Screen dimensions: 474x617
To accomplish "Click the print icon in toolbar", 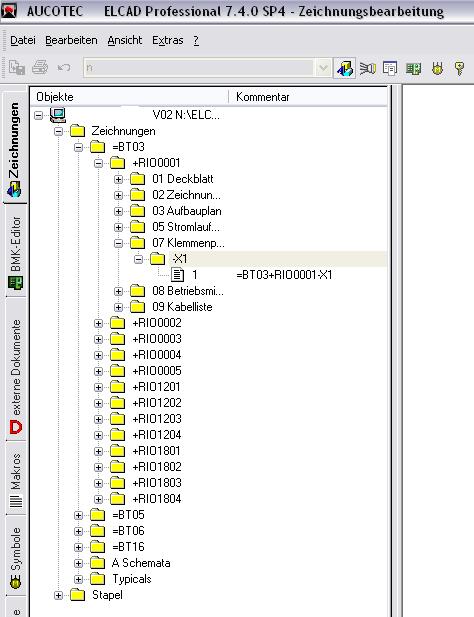I will pyautogui.click(x=40, y=68).
